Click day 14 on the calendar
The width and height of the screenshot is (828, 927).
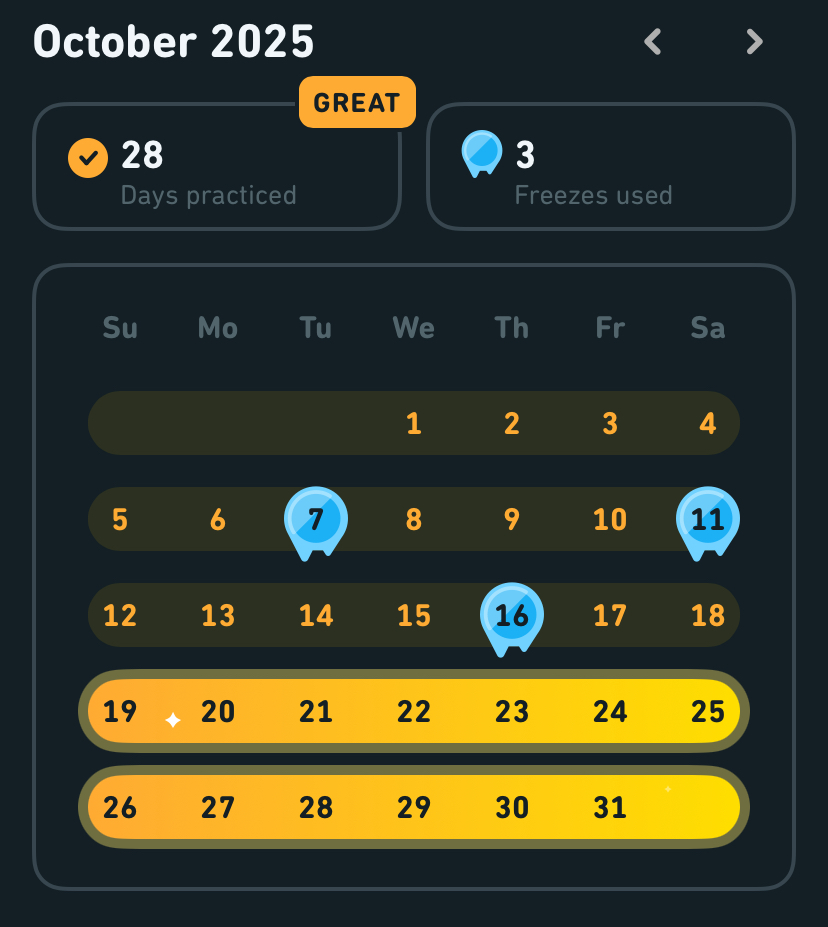tap(316, 616)
